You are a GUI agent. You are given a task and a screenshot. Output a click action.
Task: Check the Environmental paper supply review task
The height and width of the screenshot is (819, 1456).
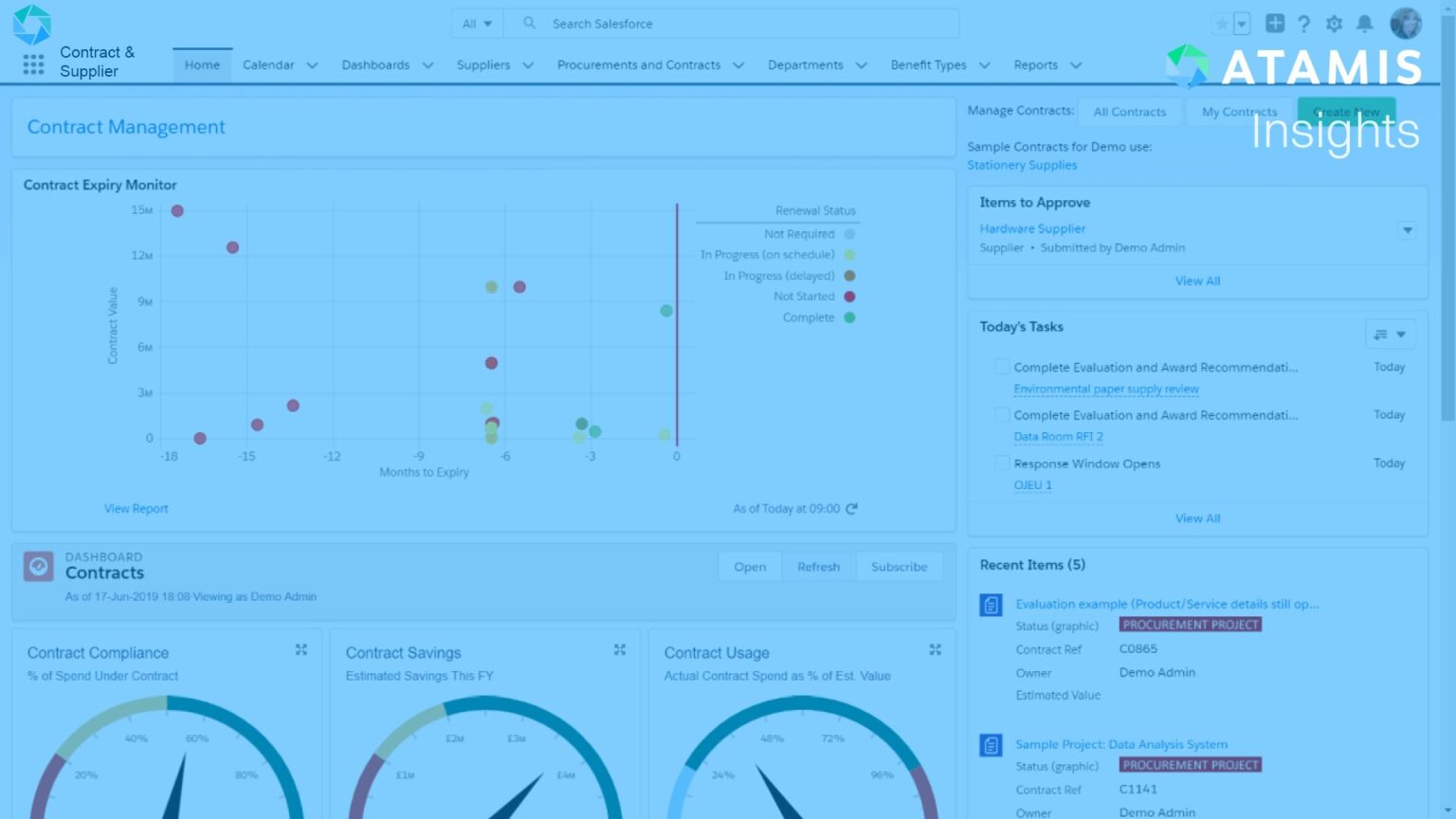point(1002,366)
